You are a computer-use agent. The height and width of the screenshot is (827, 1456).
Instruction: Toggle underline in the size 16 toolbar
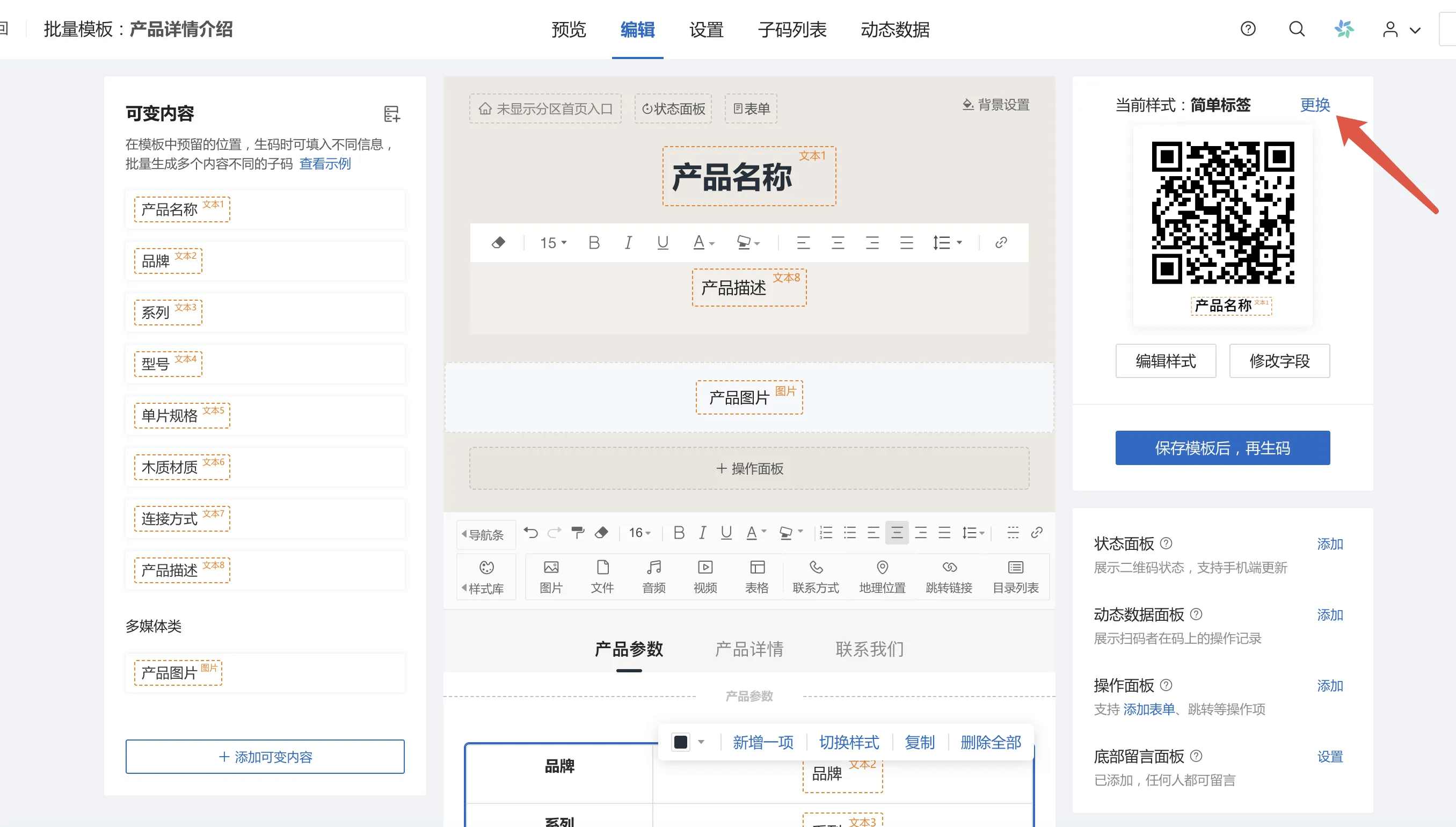726,533
